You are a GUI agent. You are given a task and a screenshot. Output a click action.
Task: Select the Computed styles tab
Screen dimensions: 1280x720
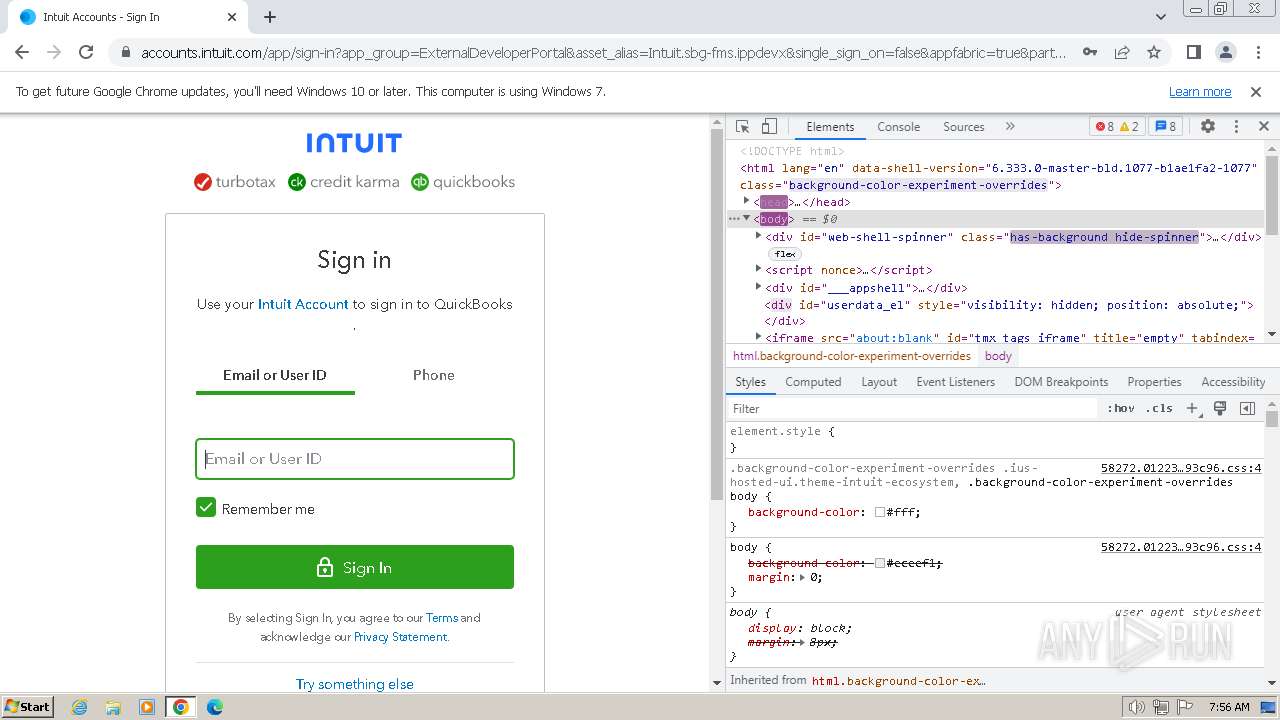click(x=813, y=382)
